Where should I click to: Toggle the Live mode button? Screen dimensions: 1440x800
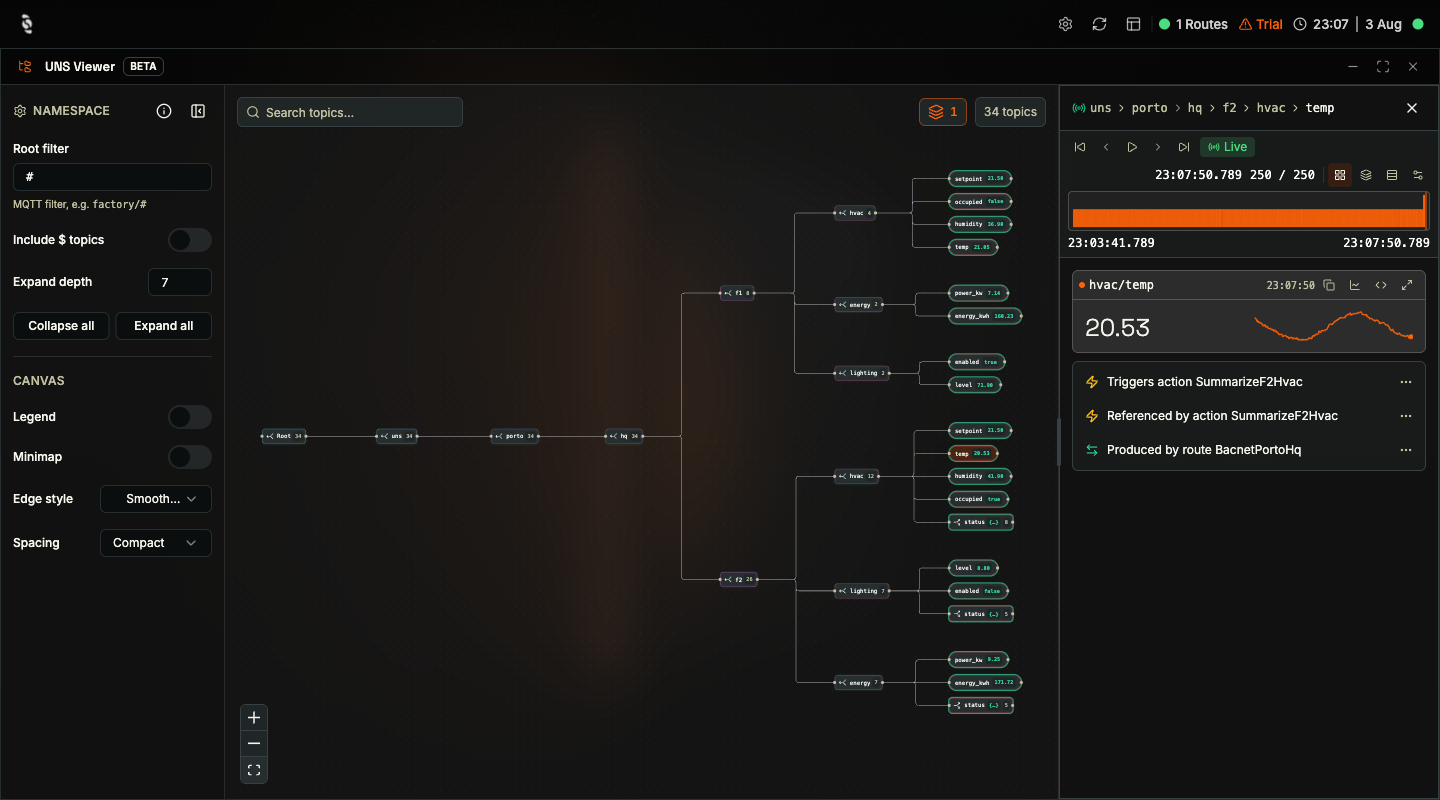coord(1228,147)
